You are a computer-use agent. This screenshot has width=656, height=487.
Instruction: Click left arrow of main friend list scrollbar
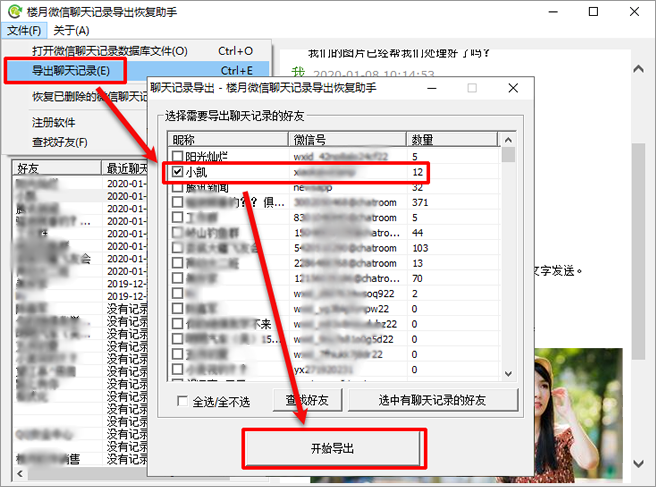(x=20, y=474)
